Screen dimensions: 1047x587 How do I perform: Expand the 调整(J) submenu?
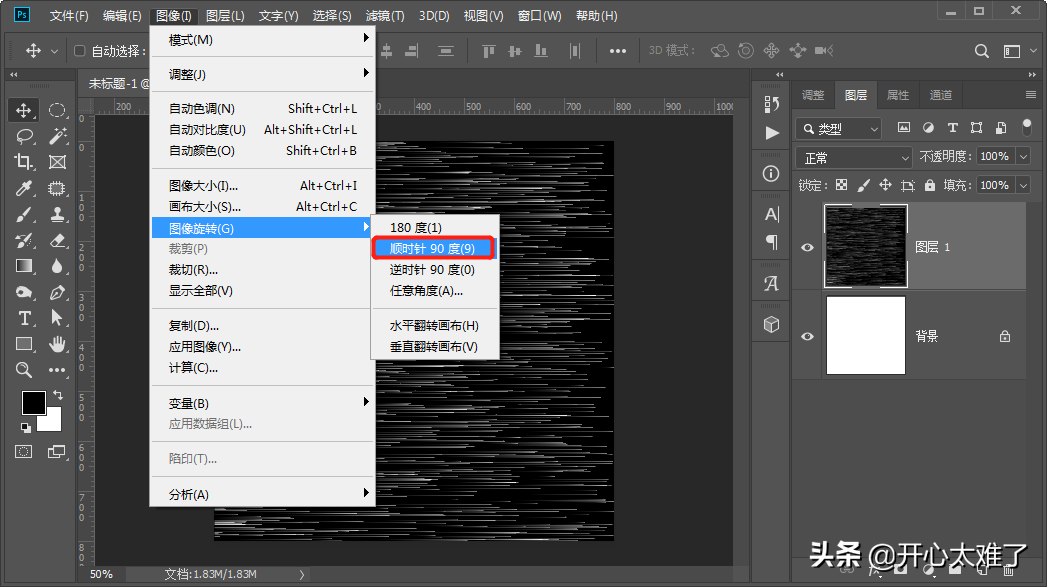[x=263, y=74]
